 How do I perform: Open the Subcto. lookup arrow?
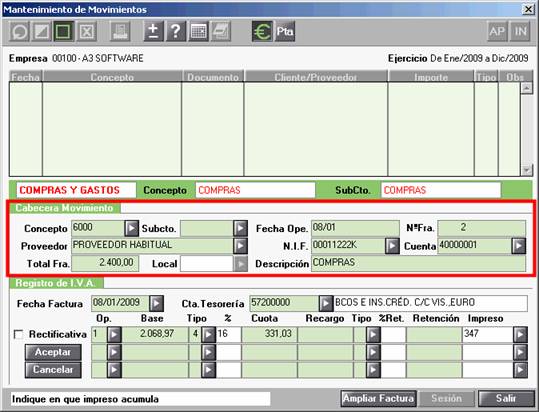click(x=240, y=228)
